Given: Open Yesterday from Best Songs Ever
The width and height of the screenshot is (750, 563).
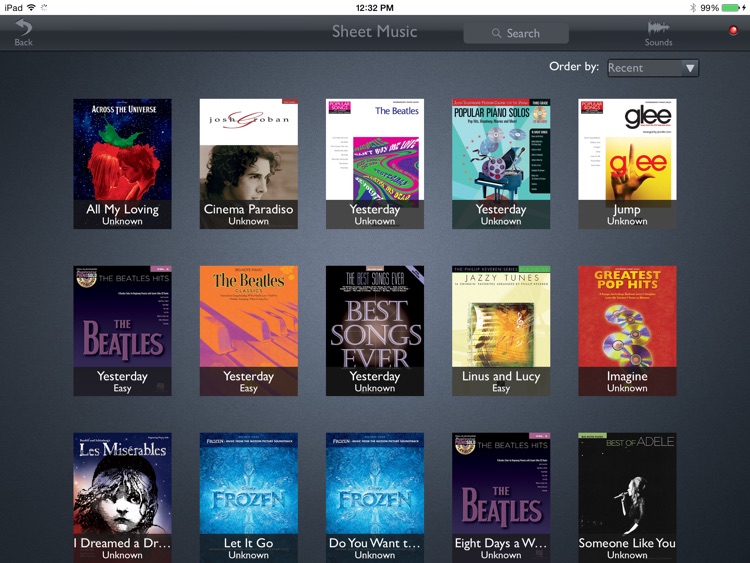Looking at the screenshot, I should coord(375,331).
